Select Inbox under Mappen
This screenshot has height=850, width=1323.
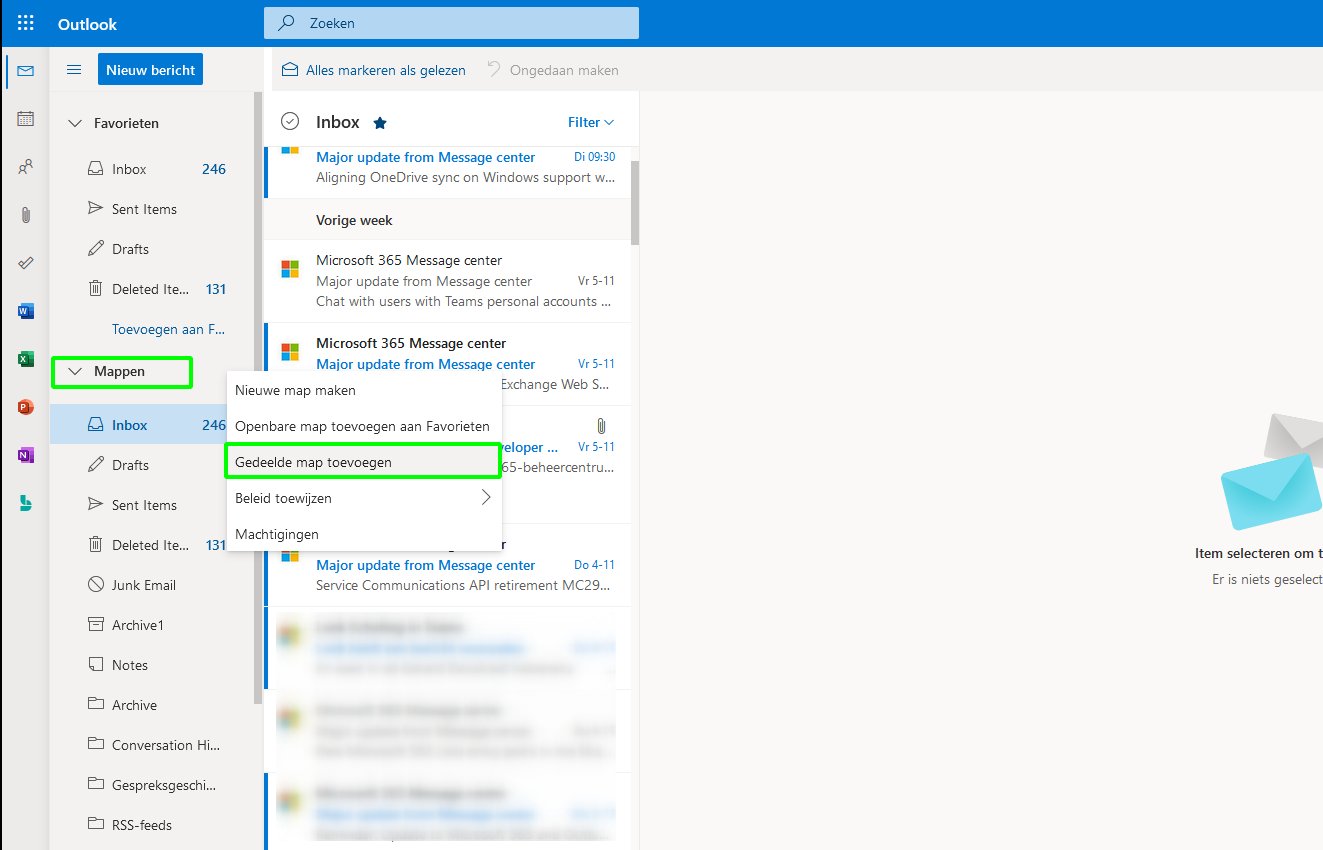(139, 425)
